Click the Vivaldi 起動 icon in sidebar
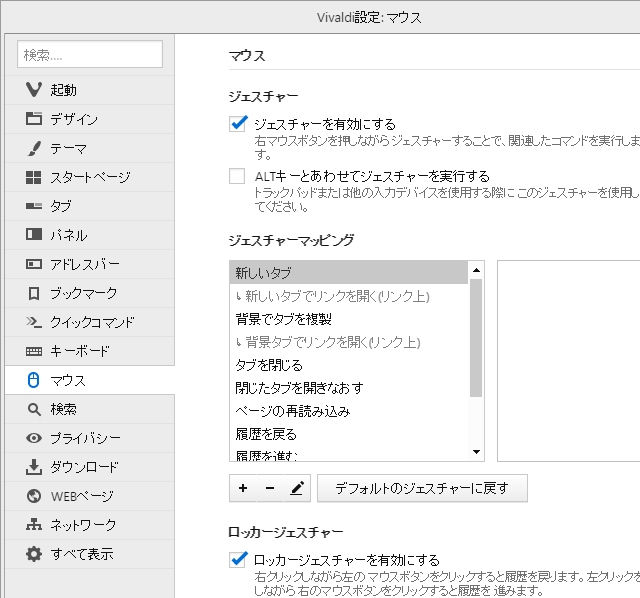Image resolution: width=640 pixels, height=598 pixels. [33, 90]
